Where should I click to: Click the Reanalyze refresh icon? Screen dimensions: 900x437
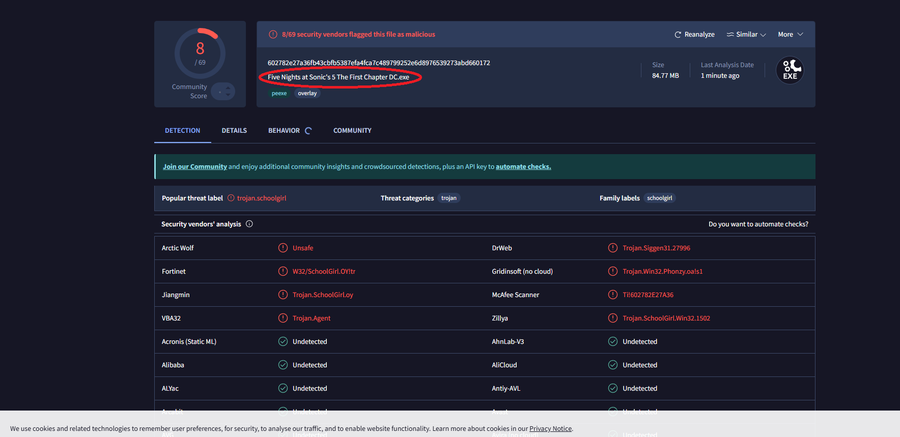click(678, 34)
